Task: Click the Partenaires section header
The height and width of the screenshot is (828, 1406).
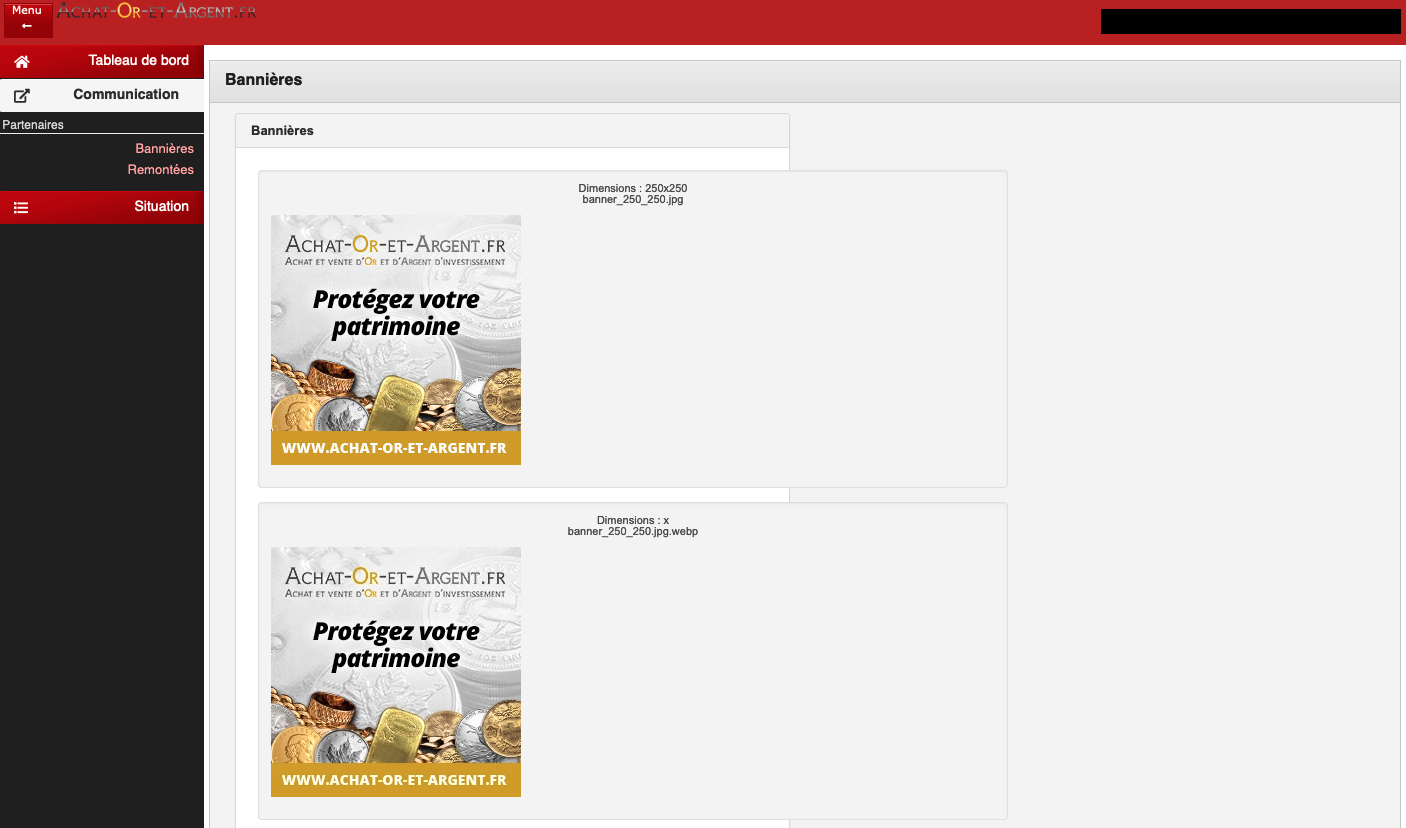Action: click(32, 125)
